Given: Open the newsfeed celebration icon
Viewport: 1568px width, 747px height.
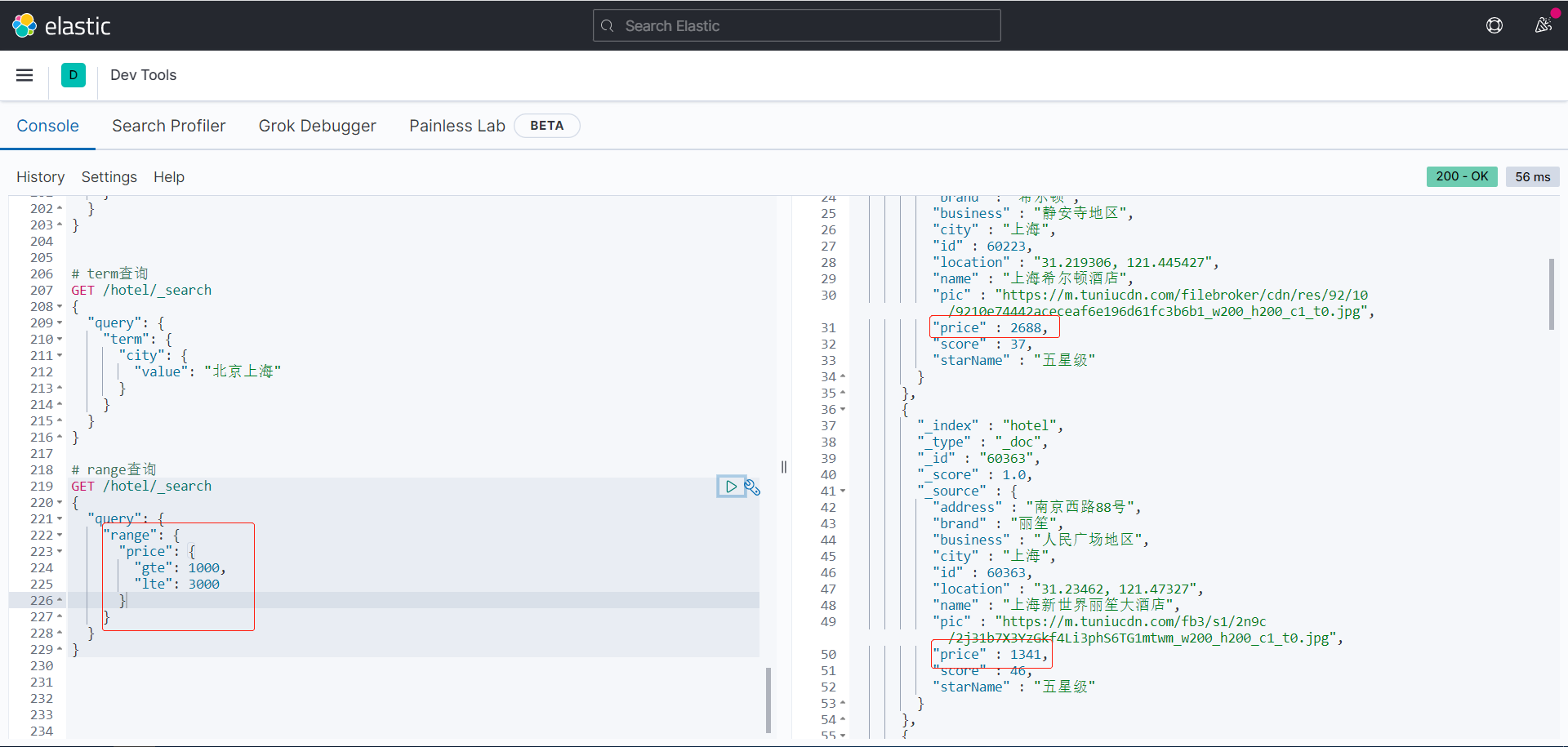Looking at the screenshot, I should point(1543,25).
